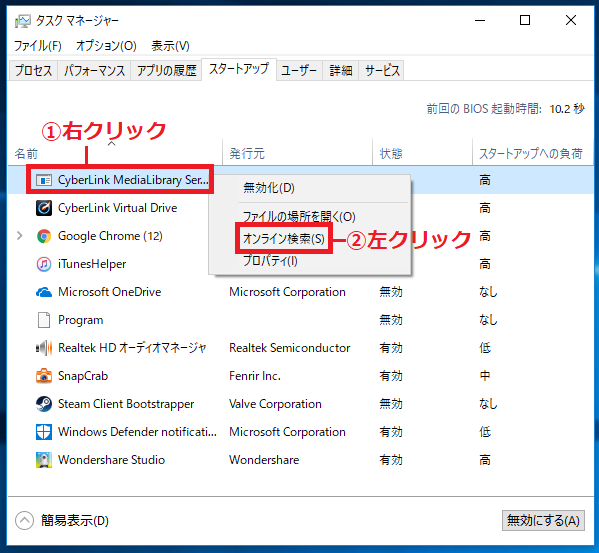Screen dimensions: 599x553
Task: Click the Wondershare publisher cell
Action: point(264,460)
